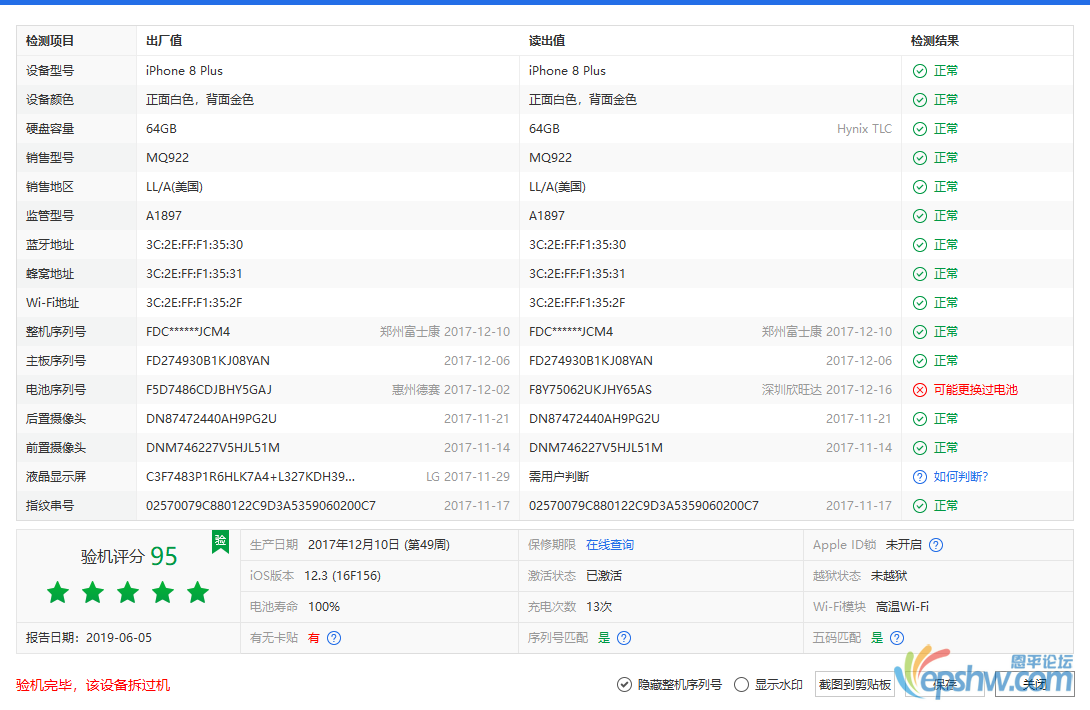Click the 需用户判断 cell in display row

coord(559,477)
